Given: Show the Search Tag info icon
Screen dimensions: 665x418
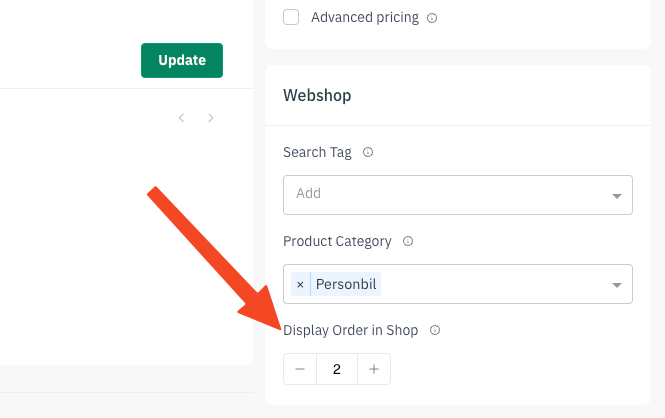Looking at the screenshot, I should 368,152.
